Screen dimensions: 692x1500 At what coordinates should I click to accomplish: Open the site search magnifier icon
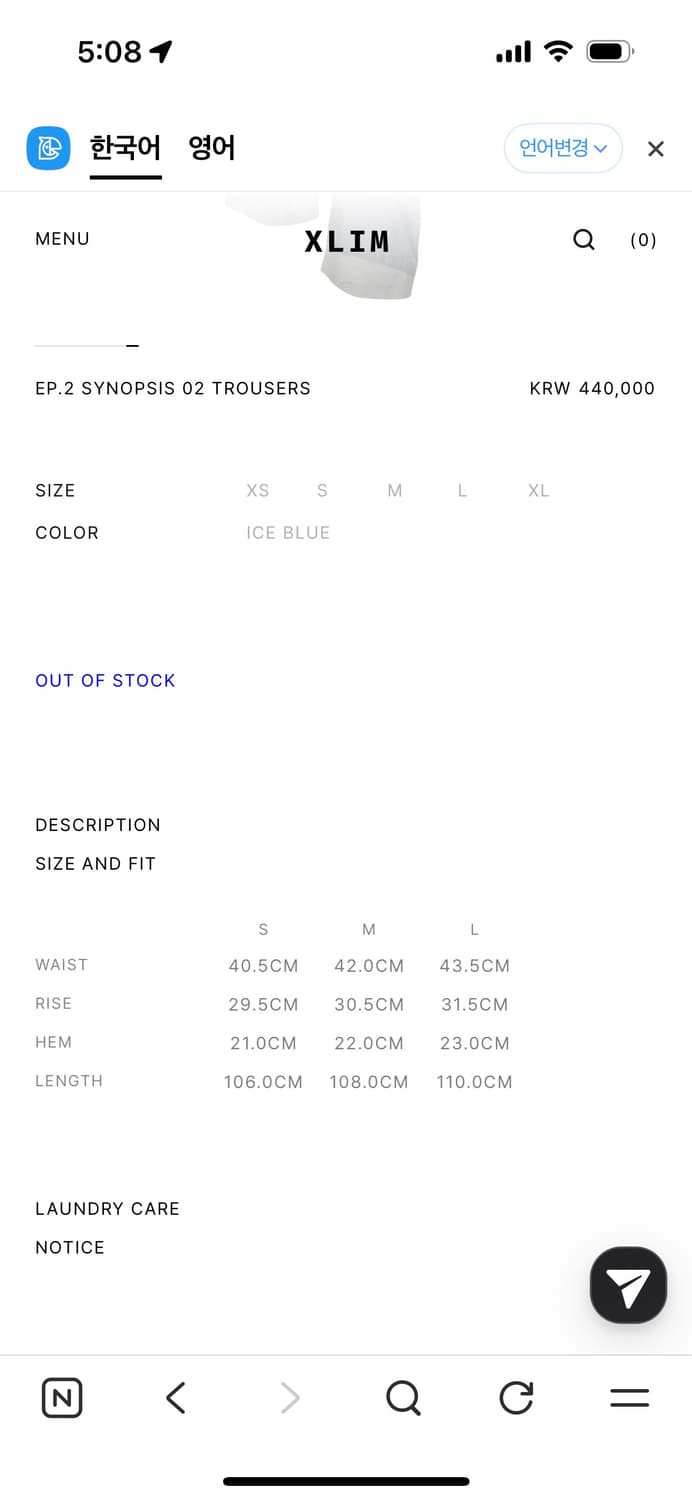coord(584,239)
